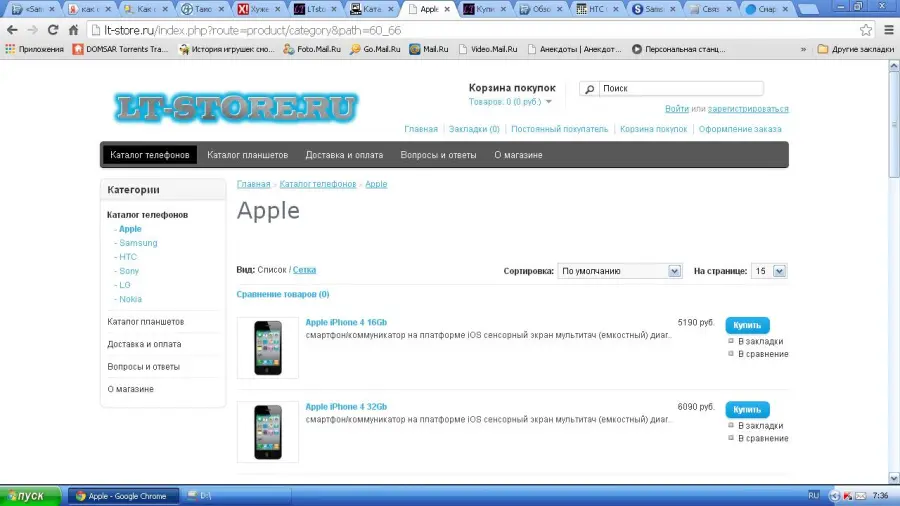Screen dimensions: 900x506
Task: Open the Apple iPhone 4 32Gb title
Action: click(346, 407)
